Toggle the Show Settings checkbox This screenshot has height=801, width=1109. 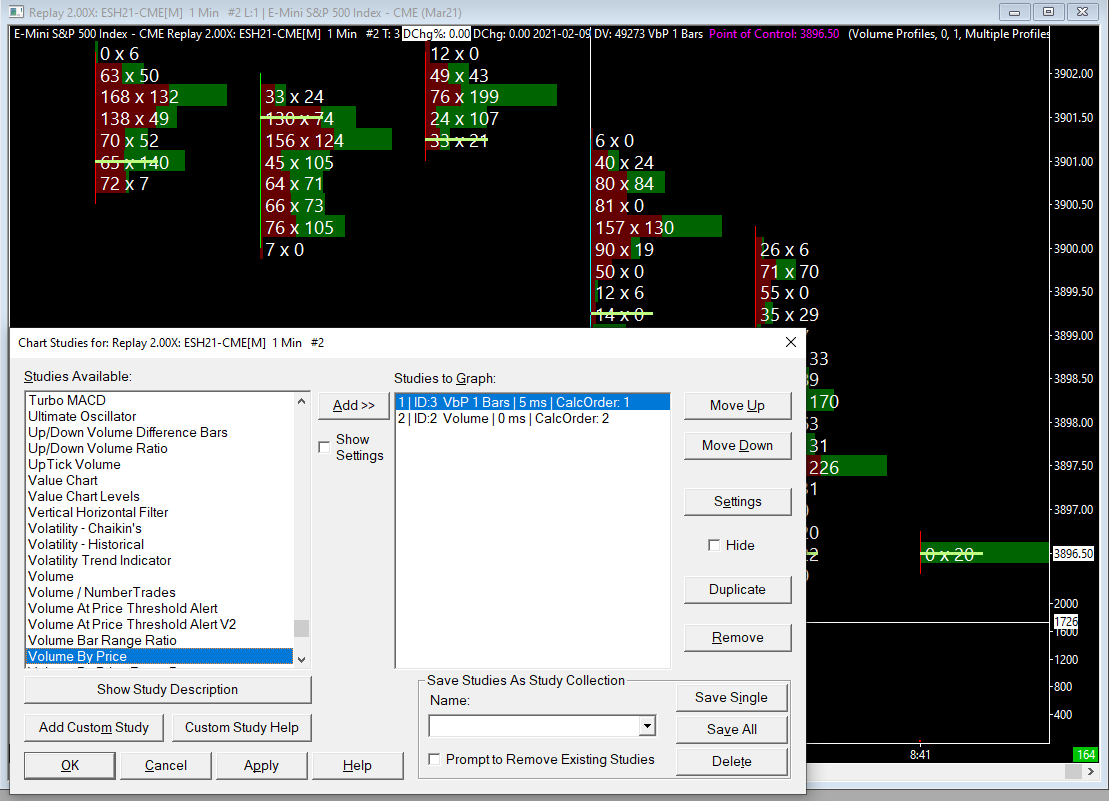[x=324, y=447]
